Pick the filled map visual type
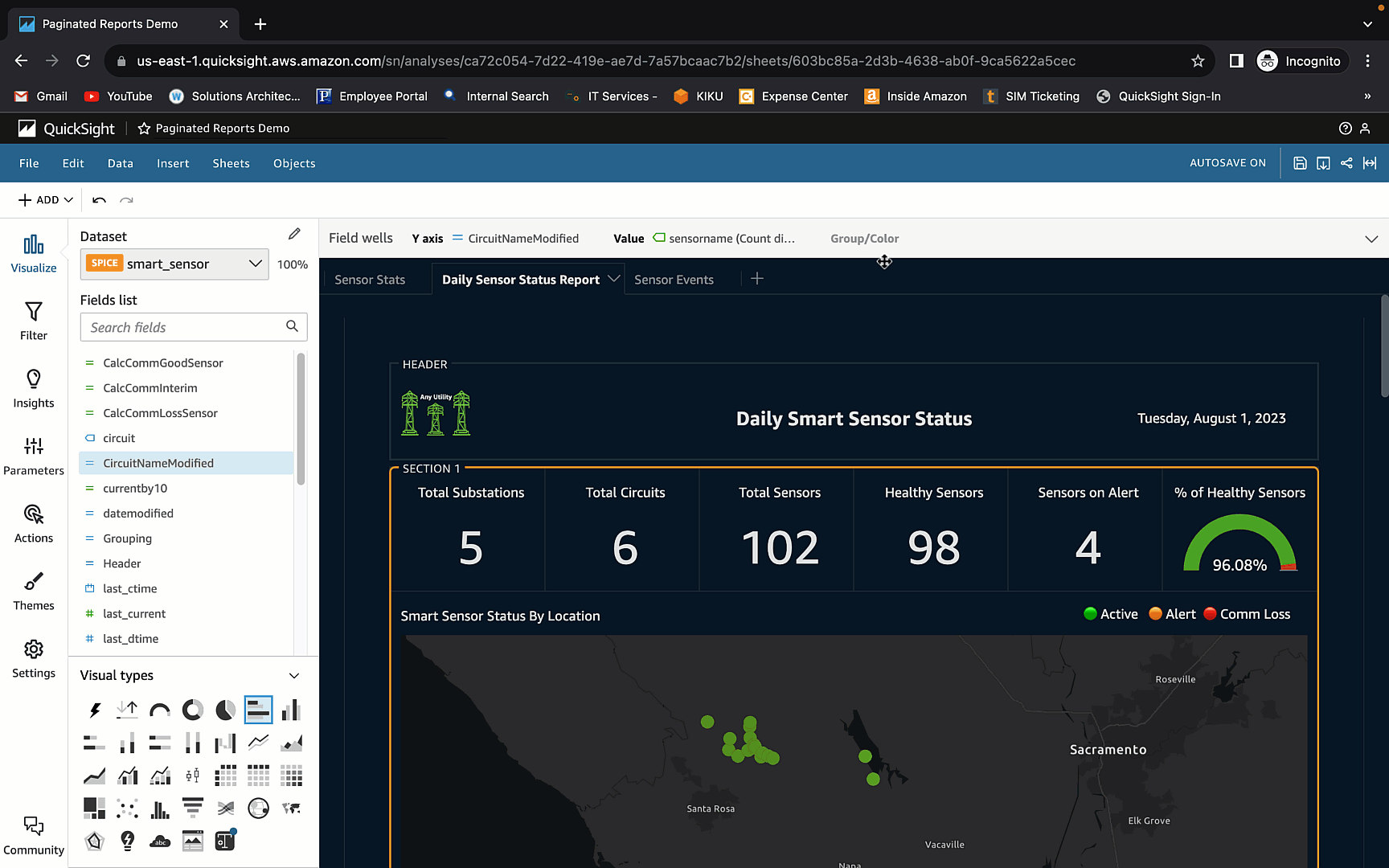Screen dimensions: 1389x868 pyautogui.click(x=291, y=808)
